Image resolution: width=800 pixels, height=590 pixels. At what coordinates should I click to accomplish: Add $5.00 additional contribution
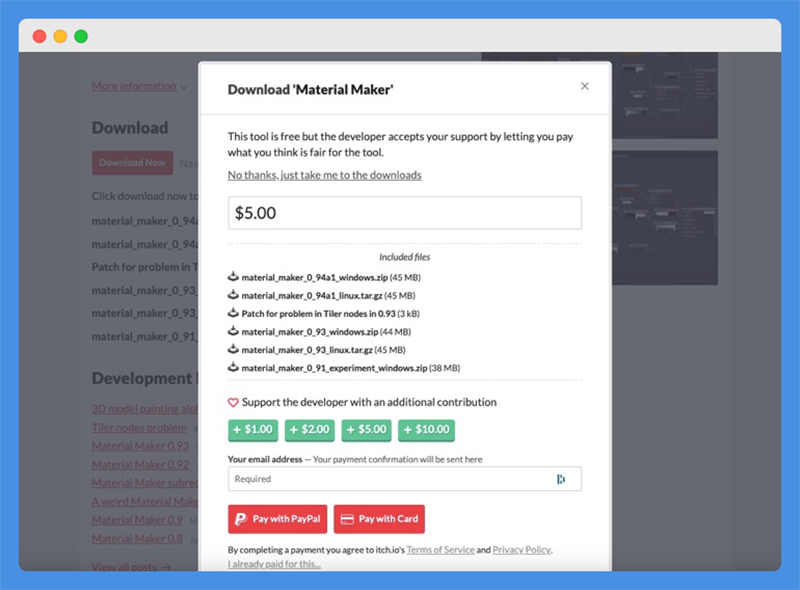pos(367,430)
